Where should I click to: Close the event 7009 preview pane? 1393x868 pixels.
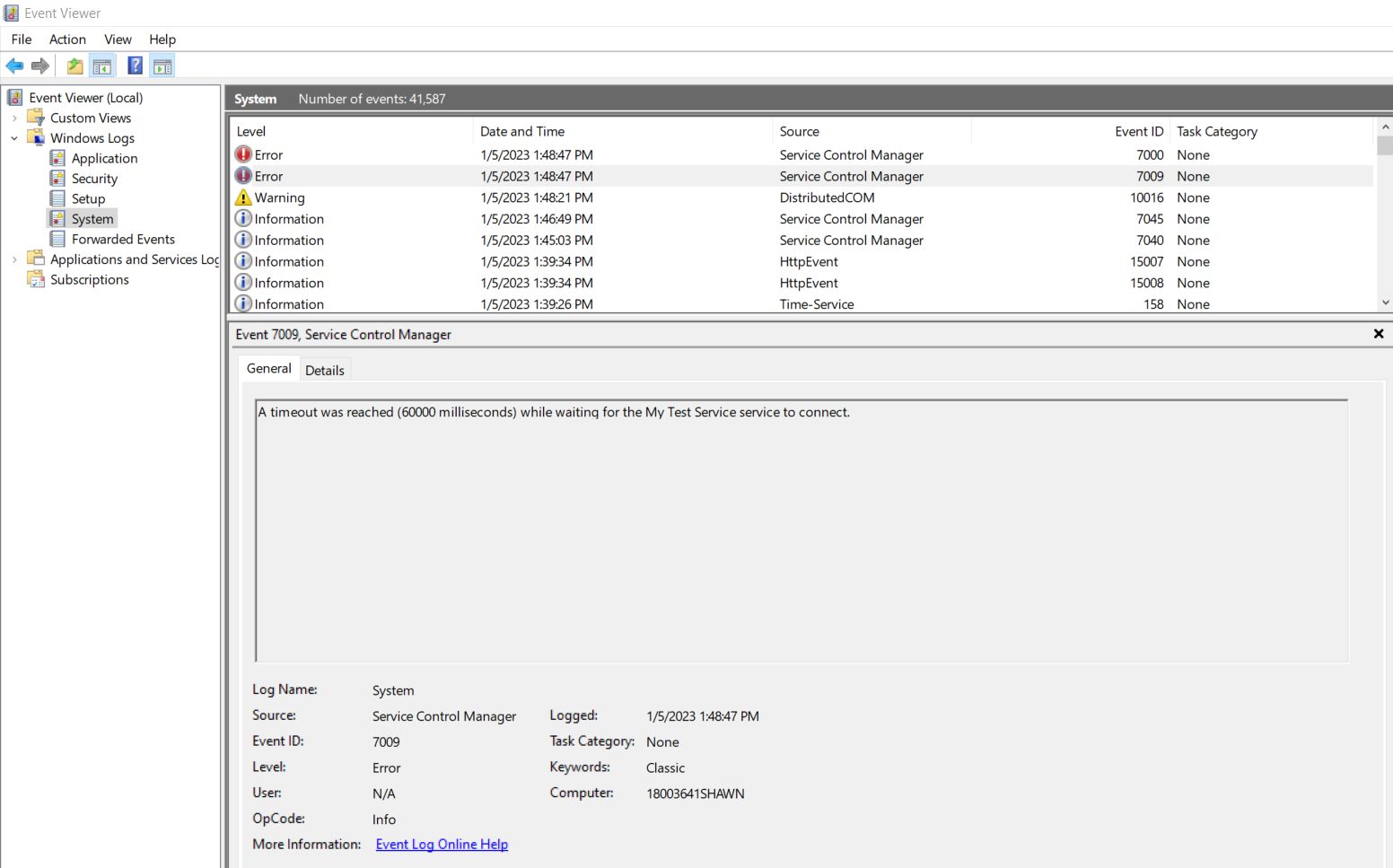(x=1379, y=334)
